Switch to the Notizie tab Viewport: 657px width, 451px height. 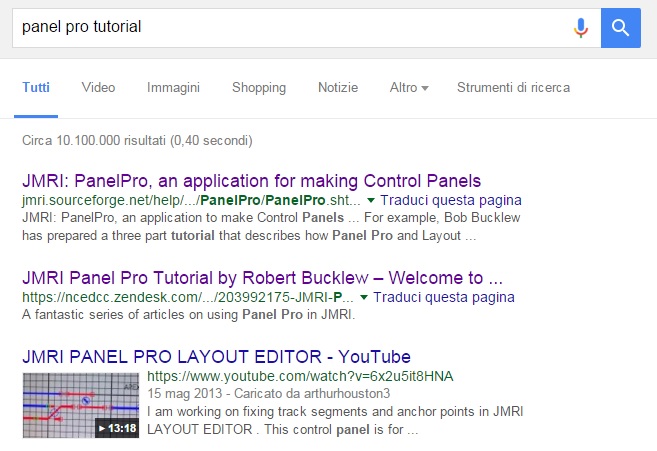pos(338,88)
